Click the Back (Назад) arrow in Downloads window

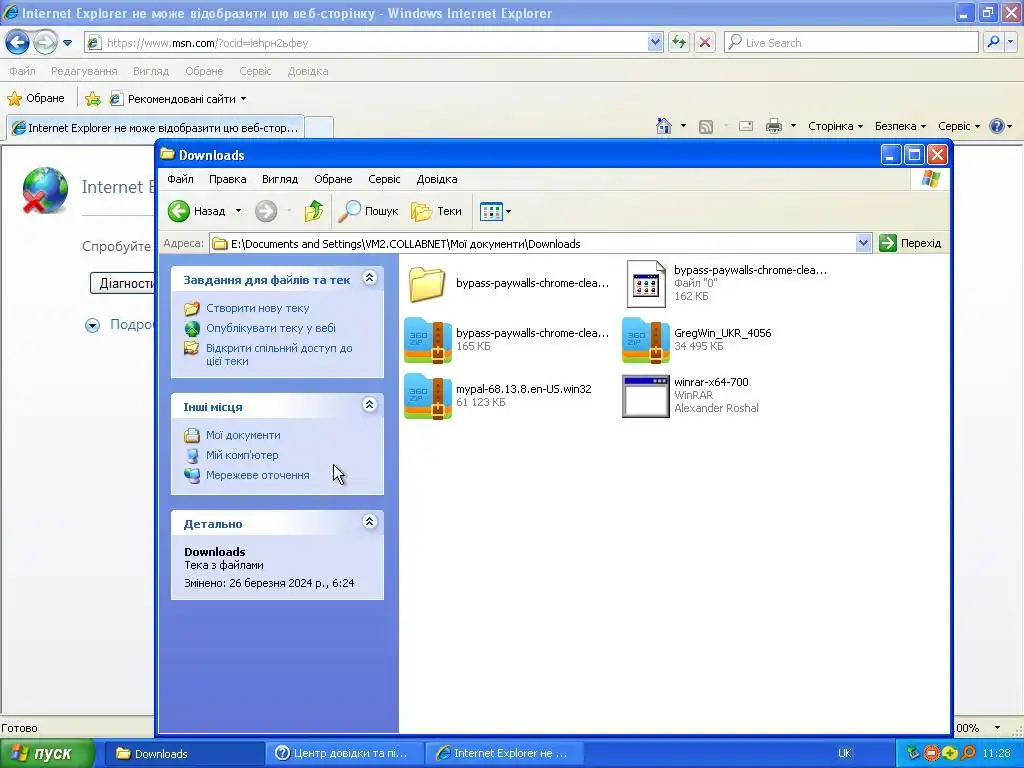(x=178, y=211)
